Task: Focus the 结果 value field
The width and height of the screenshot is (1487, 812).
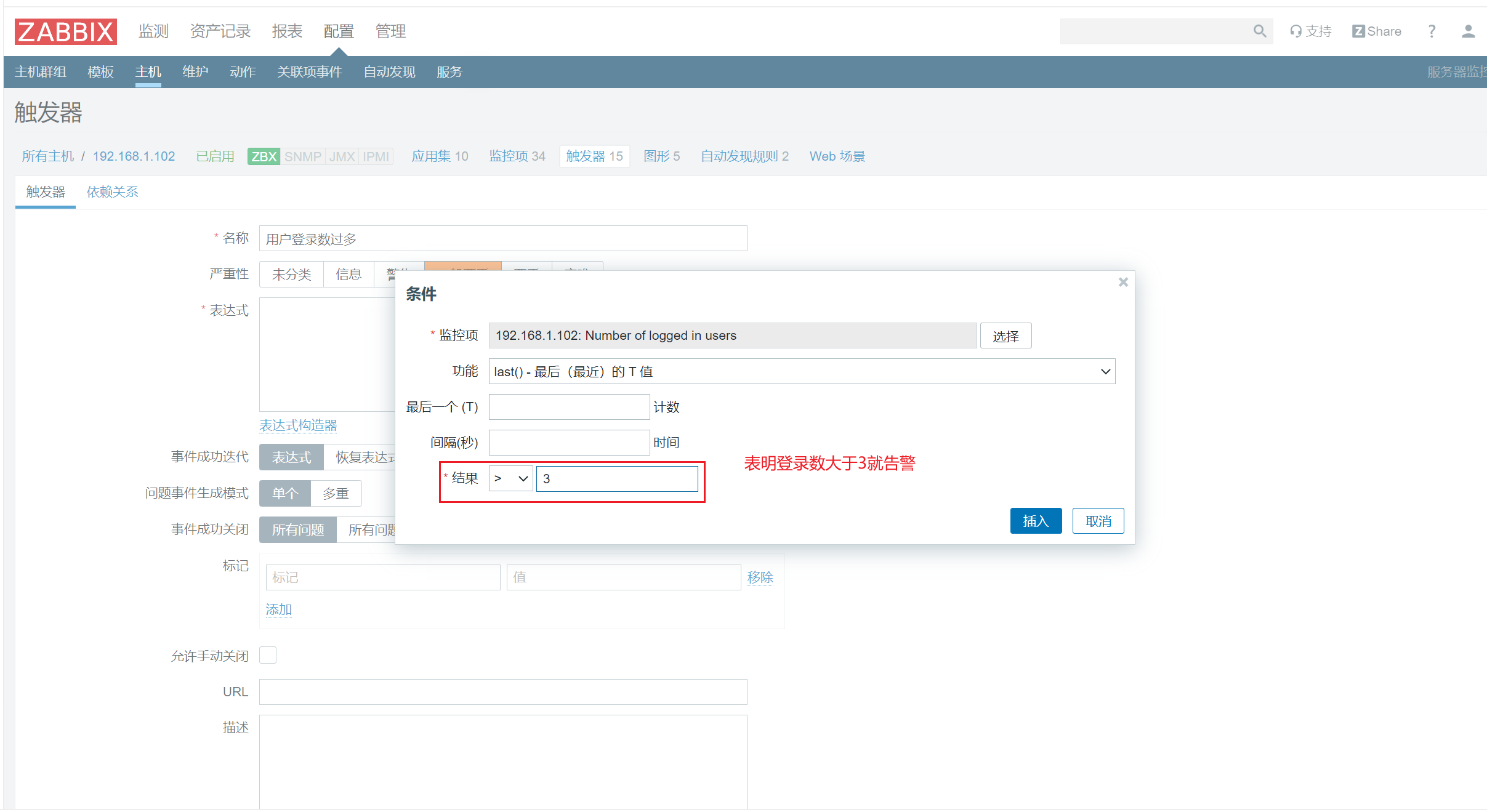Action: tap(617, 478)
